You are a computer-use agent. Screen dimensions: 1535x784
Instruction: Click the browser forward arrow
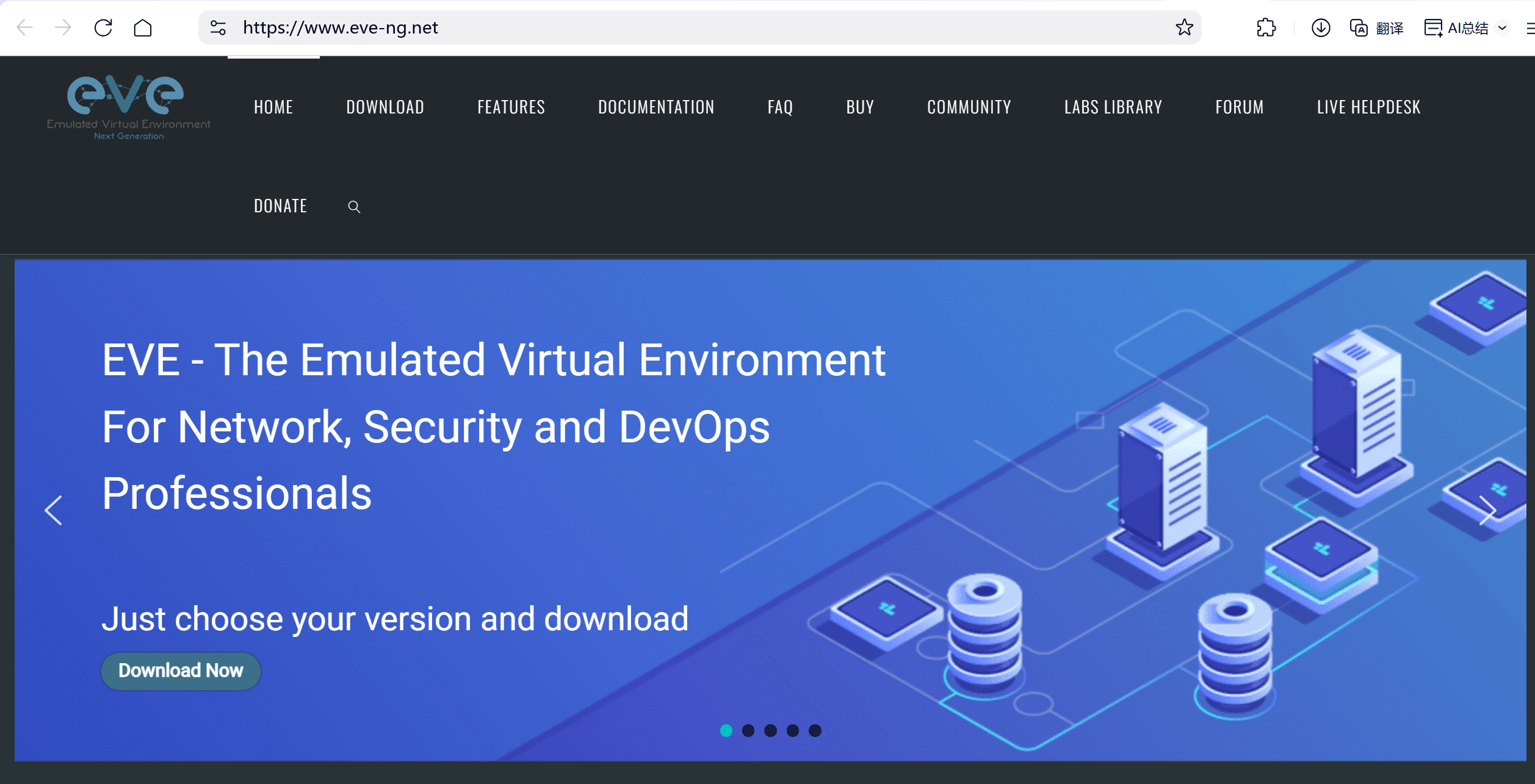pyautogui.click(x=63, y=27)
